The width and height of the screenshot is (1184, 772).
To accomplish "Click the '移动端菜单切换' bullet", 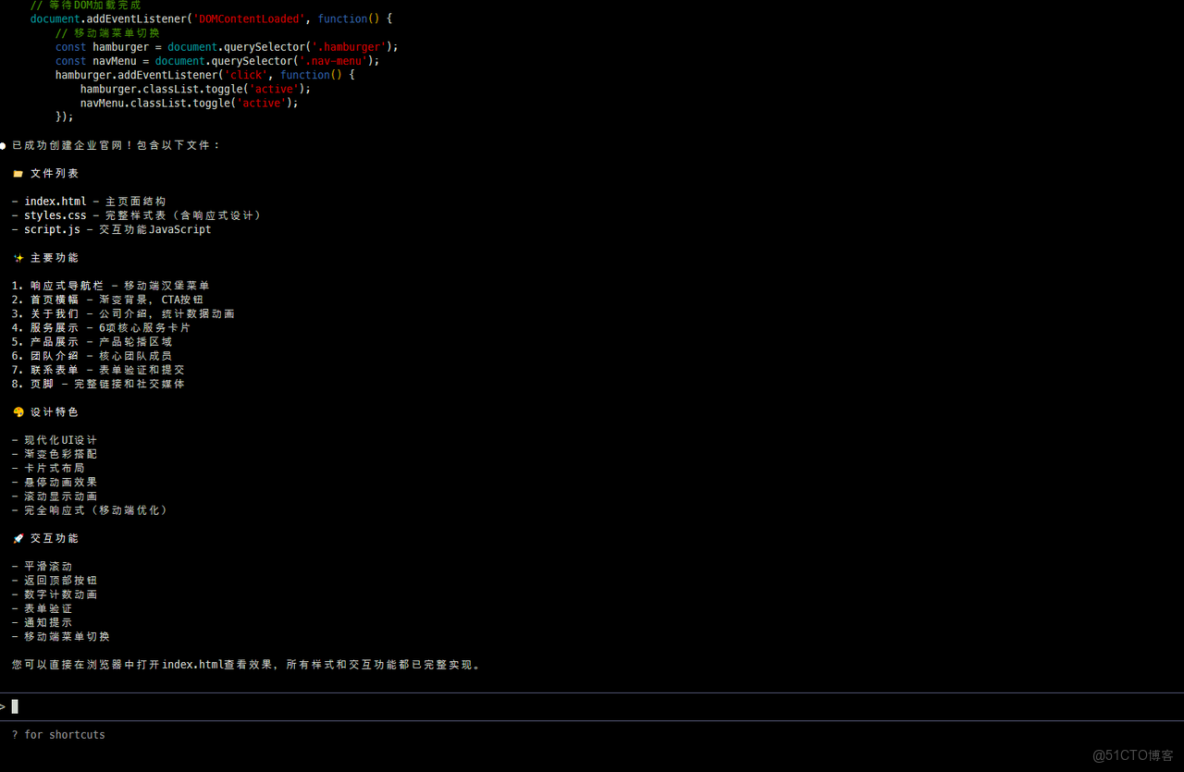I will pos(60,637).
